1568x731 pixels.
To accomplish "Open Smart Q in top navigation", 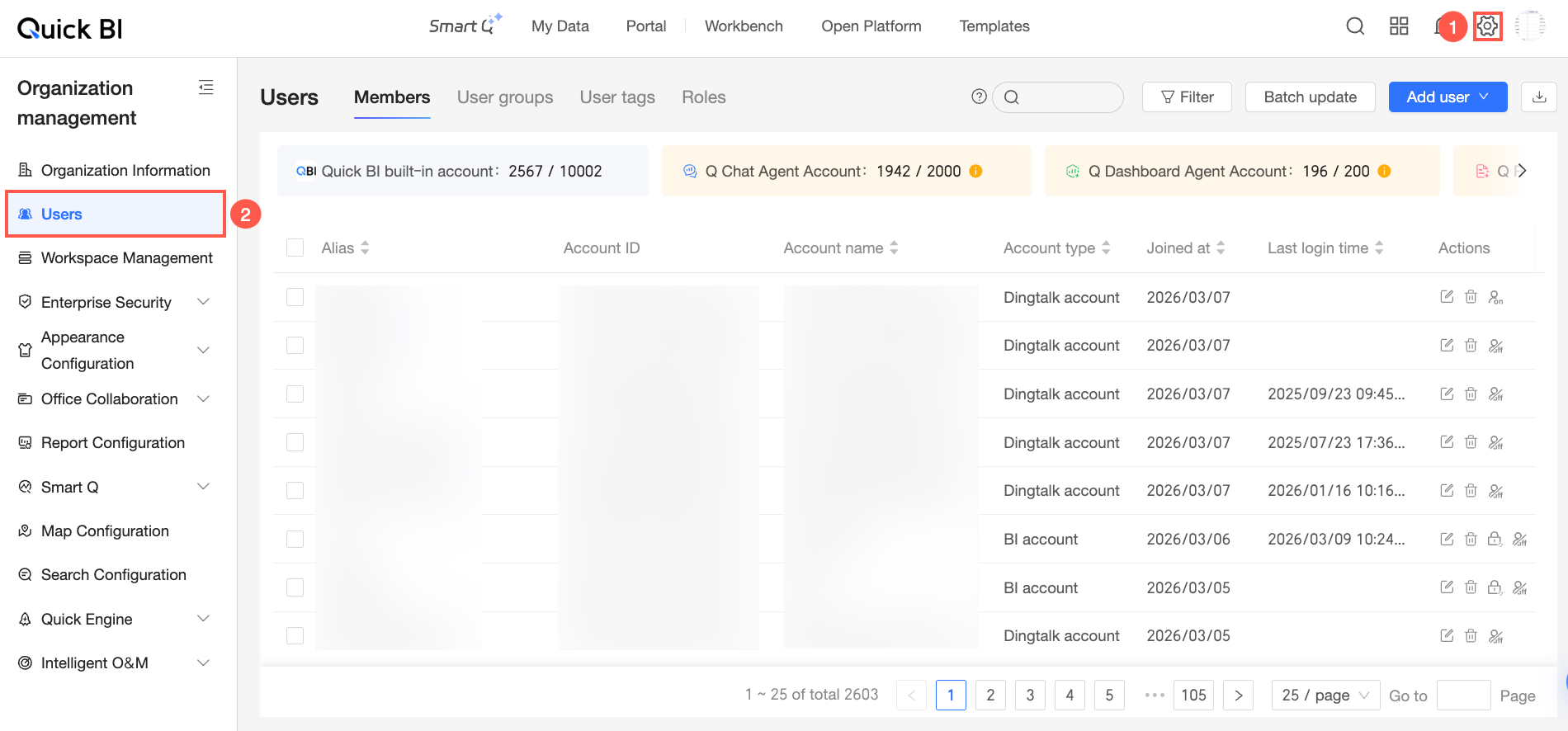I will pyautogui.click(x=465, y=26).
